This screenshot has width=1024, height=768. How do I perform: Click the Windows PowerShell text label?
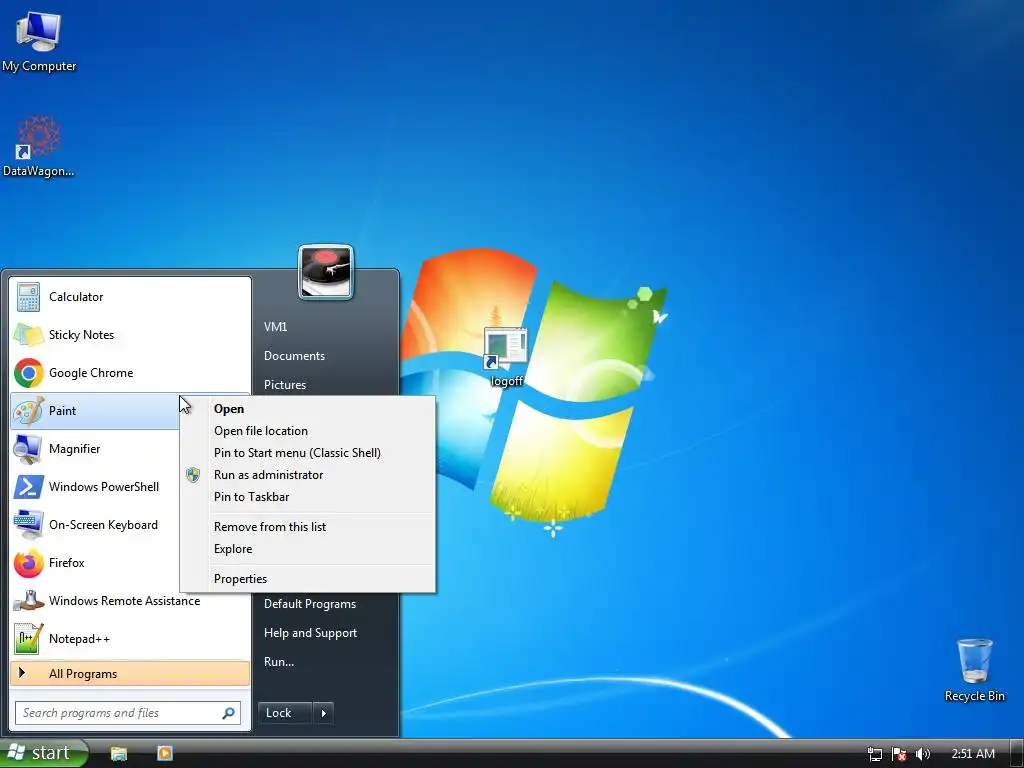(x=104, y=487)
